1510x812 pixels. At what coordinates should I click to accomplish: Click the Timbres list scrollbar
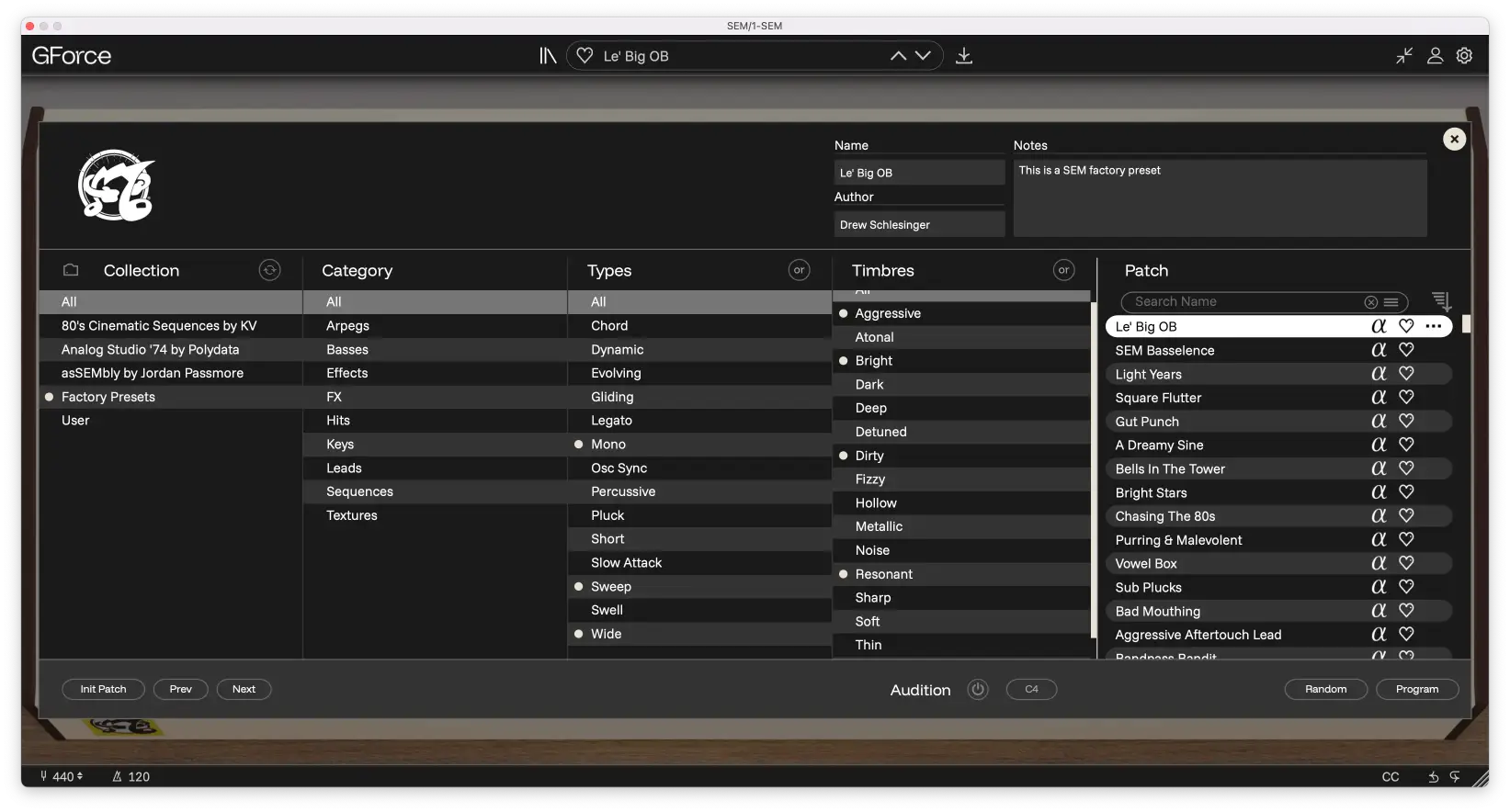[1093, 468]
